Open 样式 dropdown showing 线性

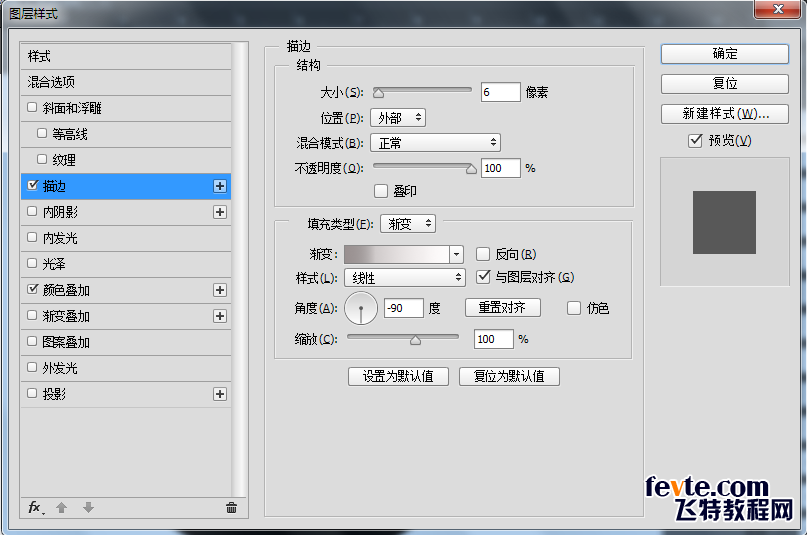(x=405, y=278)
